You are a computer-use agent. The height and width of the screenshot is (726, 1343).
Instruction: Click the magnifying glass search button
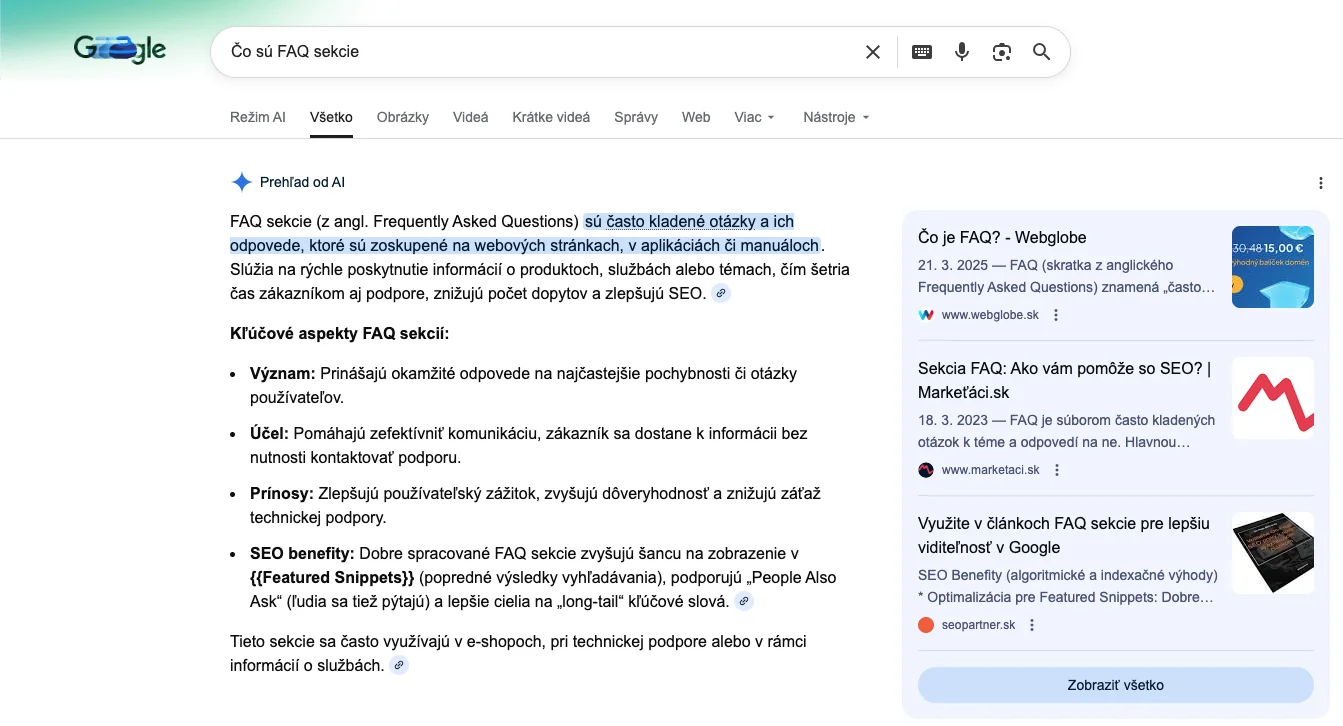click(x=1041, y=52)
